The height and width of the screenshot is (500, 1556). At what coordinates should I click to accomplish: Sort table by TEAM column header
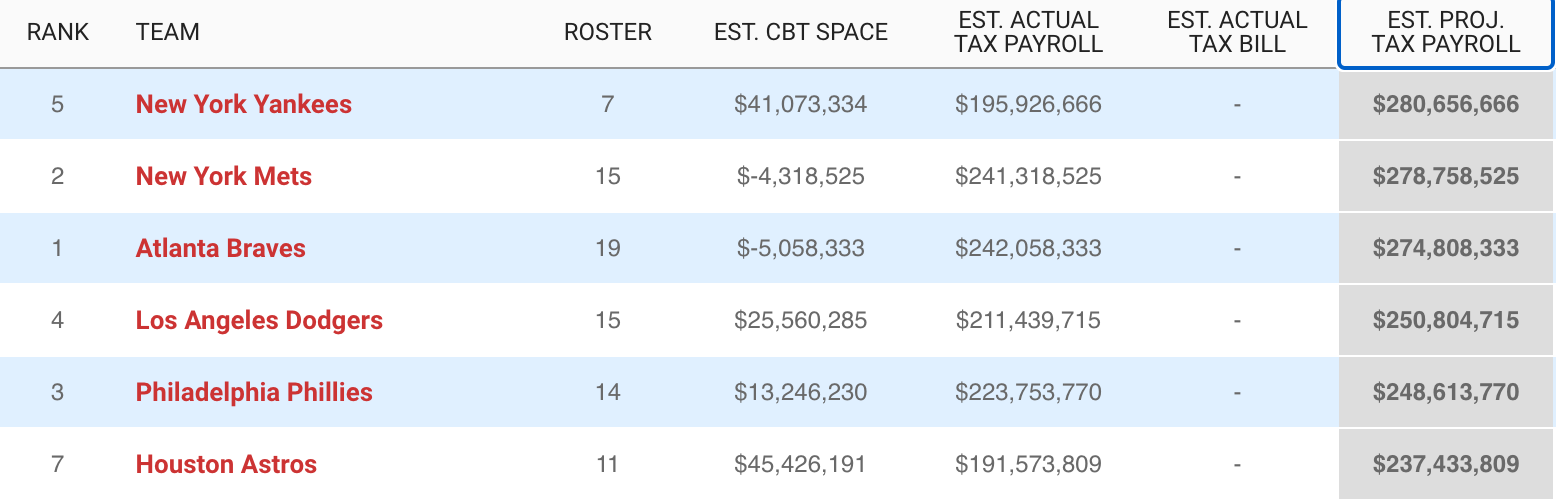(x=168, y=32)
